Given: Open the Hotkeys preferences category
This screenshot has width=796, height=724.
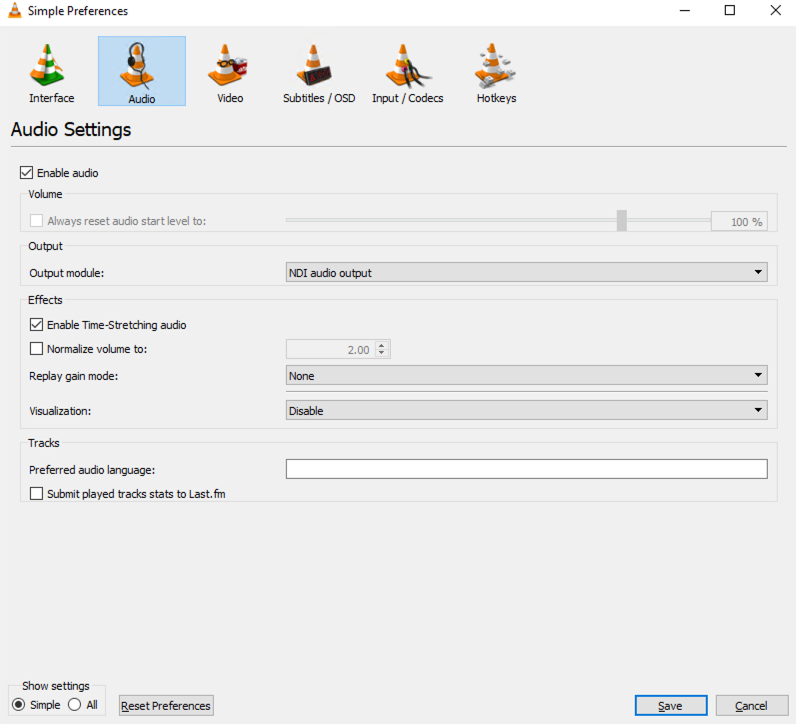Looking at the screenshot, I should coord(496,72).
